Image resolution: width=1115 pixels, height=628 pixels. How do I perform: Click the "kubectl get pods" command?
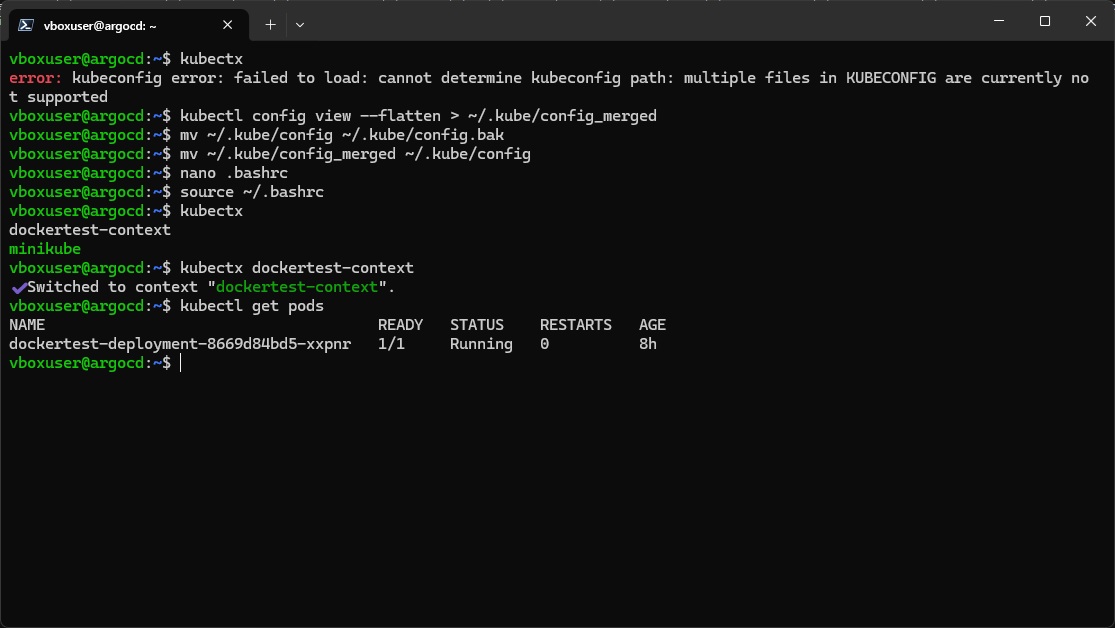click(x=252, y=307)
